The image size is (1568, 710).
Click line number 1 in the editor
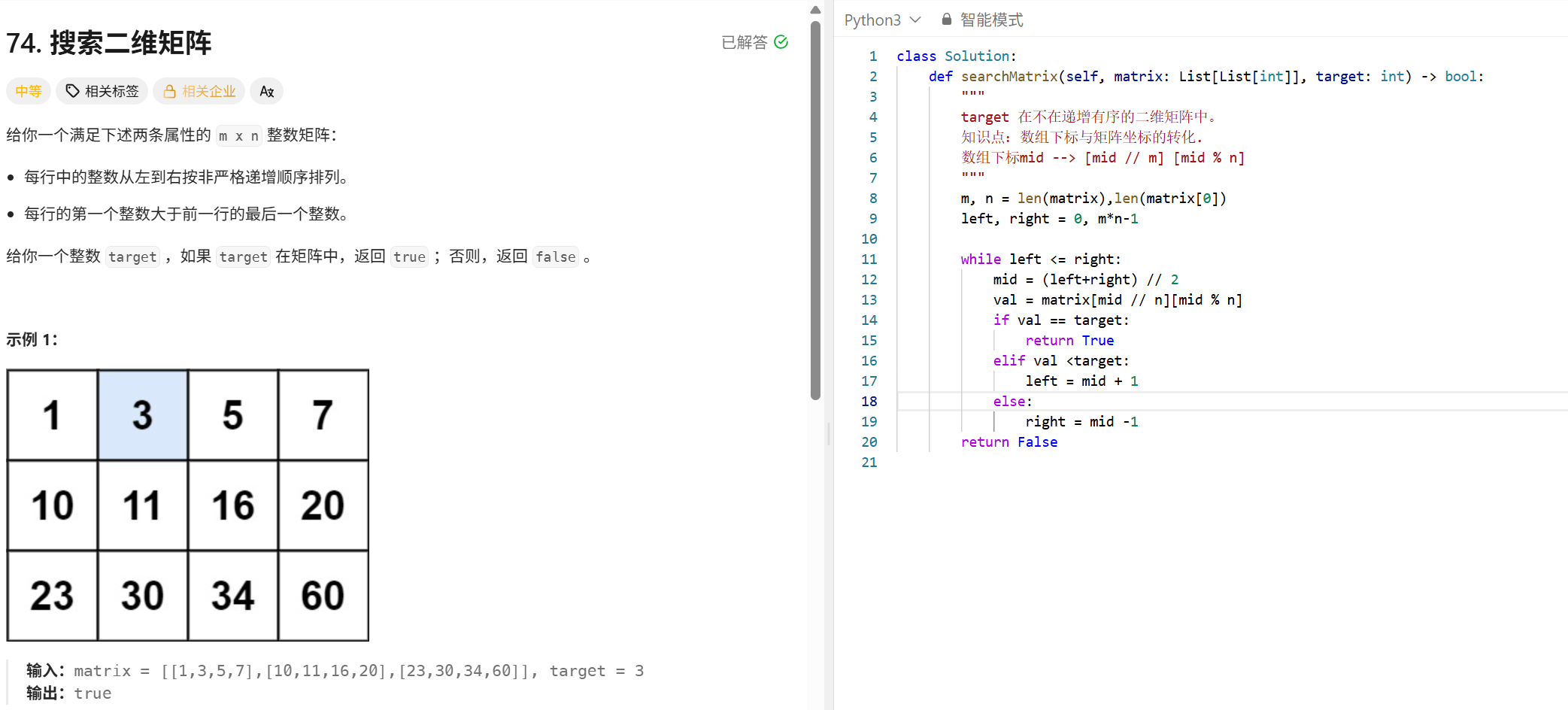click(x=873, y=56)
